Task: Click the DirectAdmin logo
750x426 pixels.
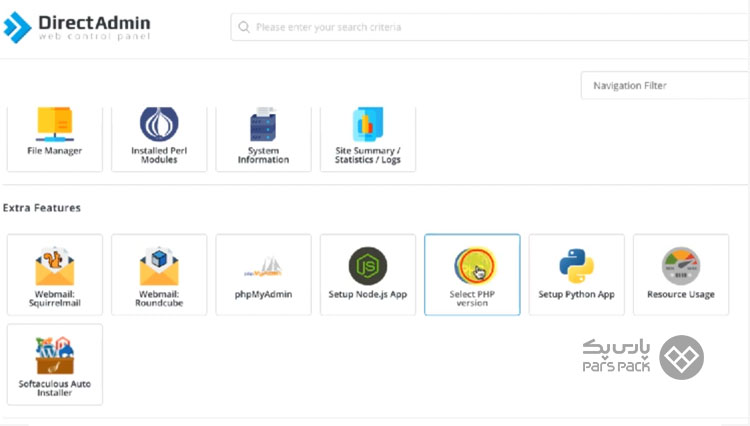Action: [x=77, y=27]
